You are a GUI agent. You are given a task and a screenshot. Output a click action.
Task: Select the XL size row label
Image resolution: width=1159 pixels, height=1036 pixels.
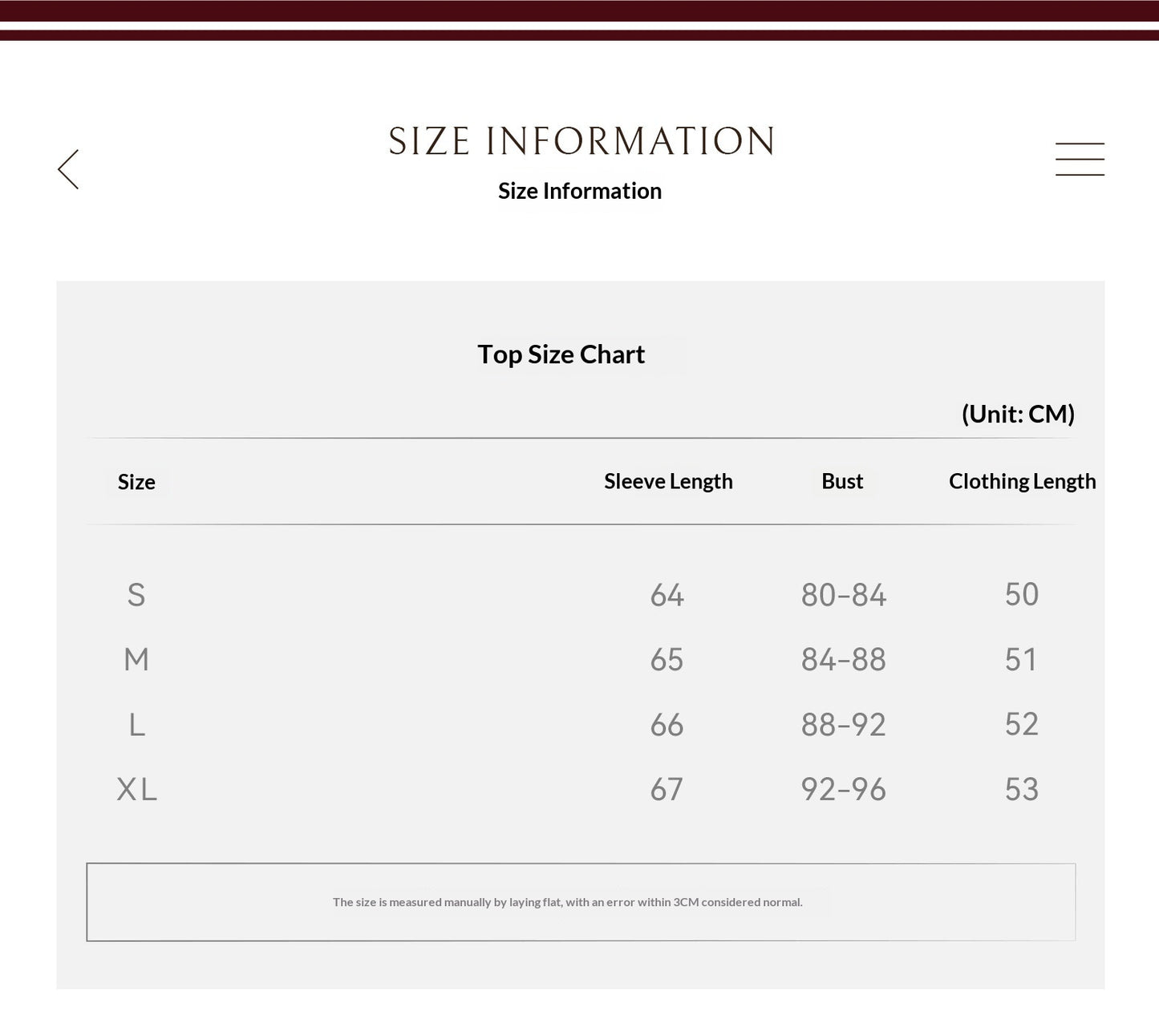tap(137, 790)
